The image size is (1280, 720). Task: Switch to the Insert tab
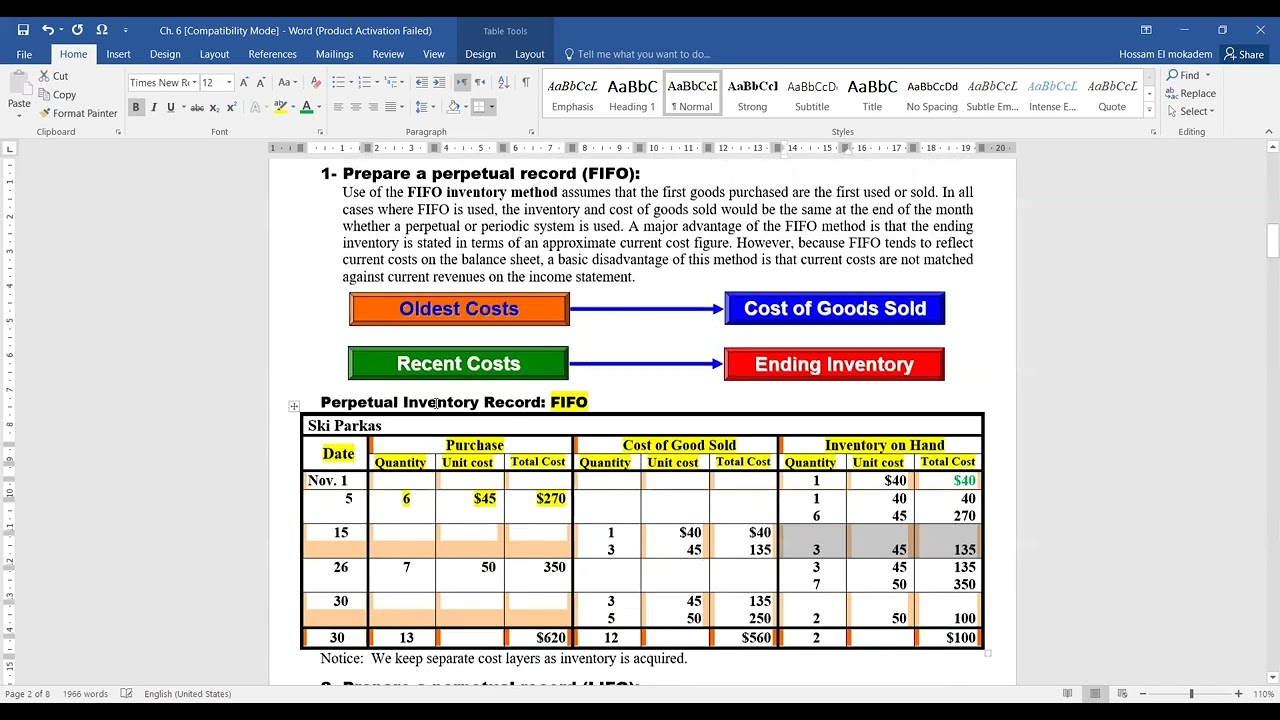point(118,54)
